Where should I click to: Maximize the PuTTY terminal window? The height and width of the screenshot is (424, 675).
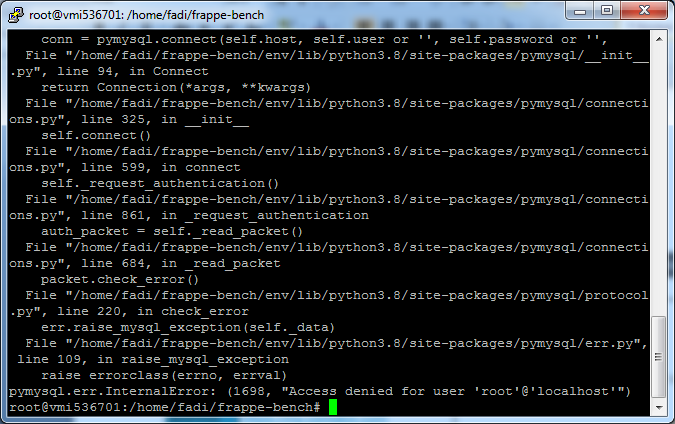(x=607, y=11)
